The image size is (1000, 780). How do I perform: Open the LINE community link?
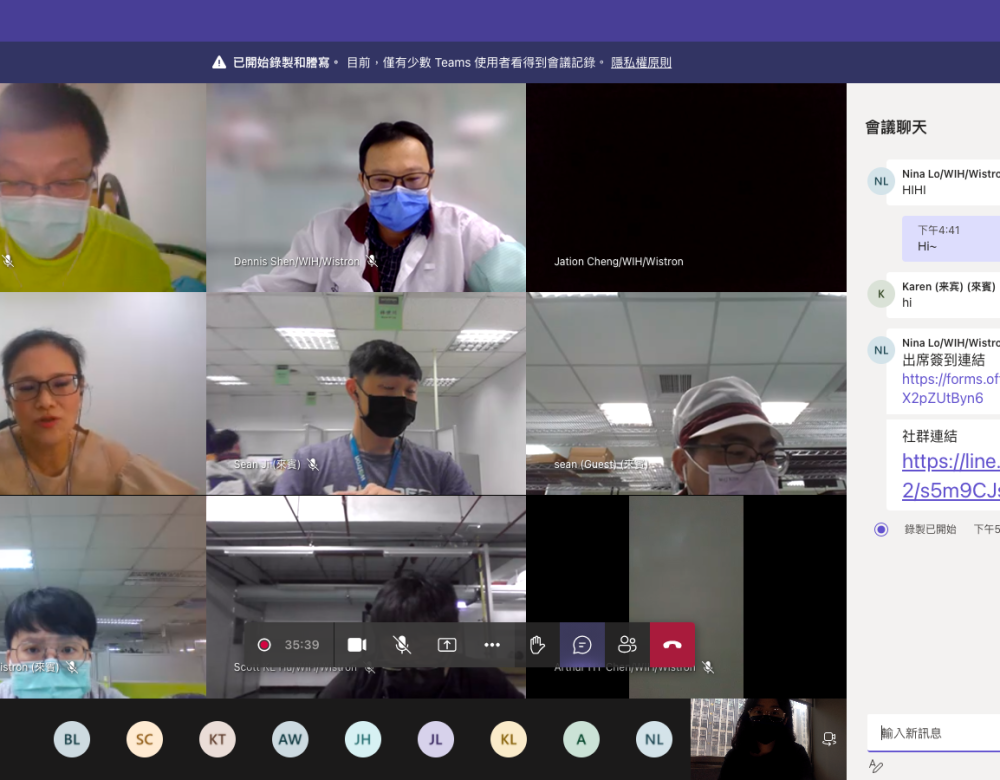tap(950, 476)
